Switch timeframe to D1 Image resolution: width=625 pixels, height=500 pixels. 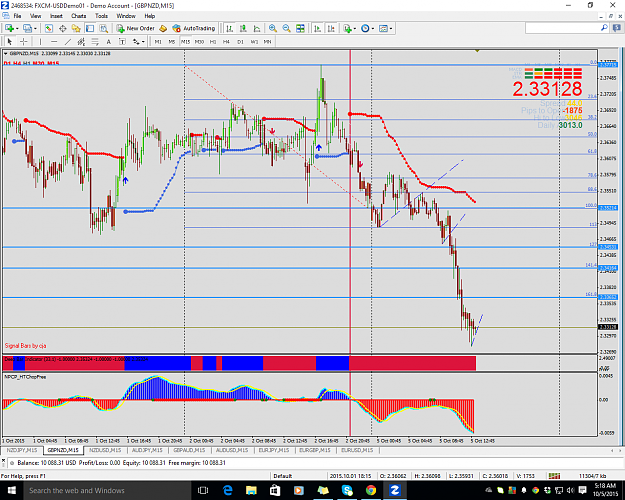pyautogui.click(x=240, y=41)
